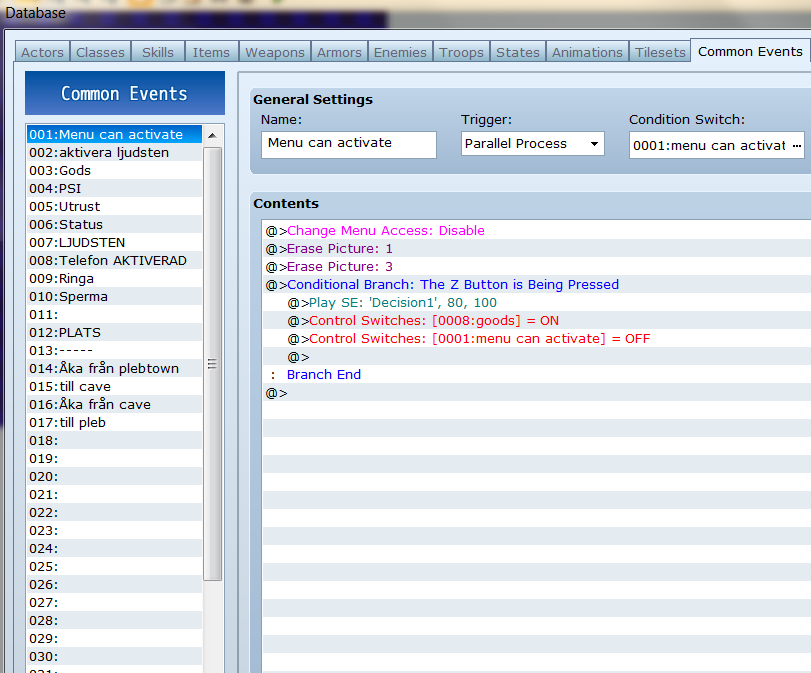Select the Parallel Process trigger box
Image resolution: width=811 pixels, height=673 pixels.
point(533,144)
